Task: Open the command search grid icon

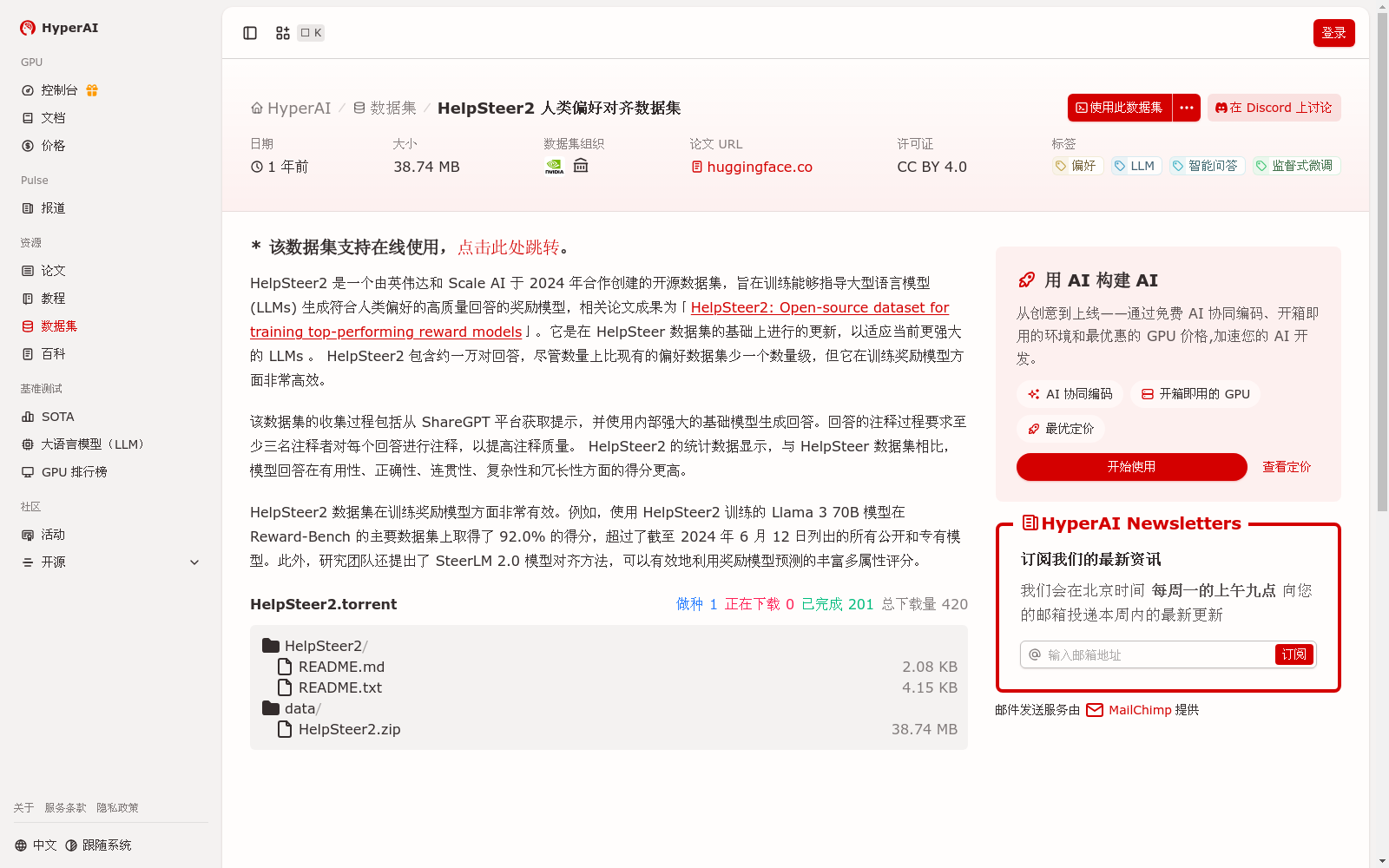Action: pyautogui.click(x=283, y=33)
